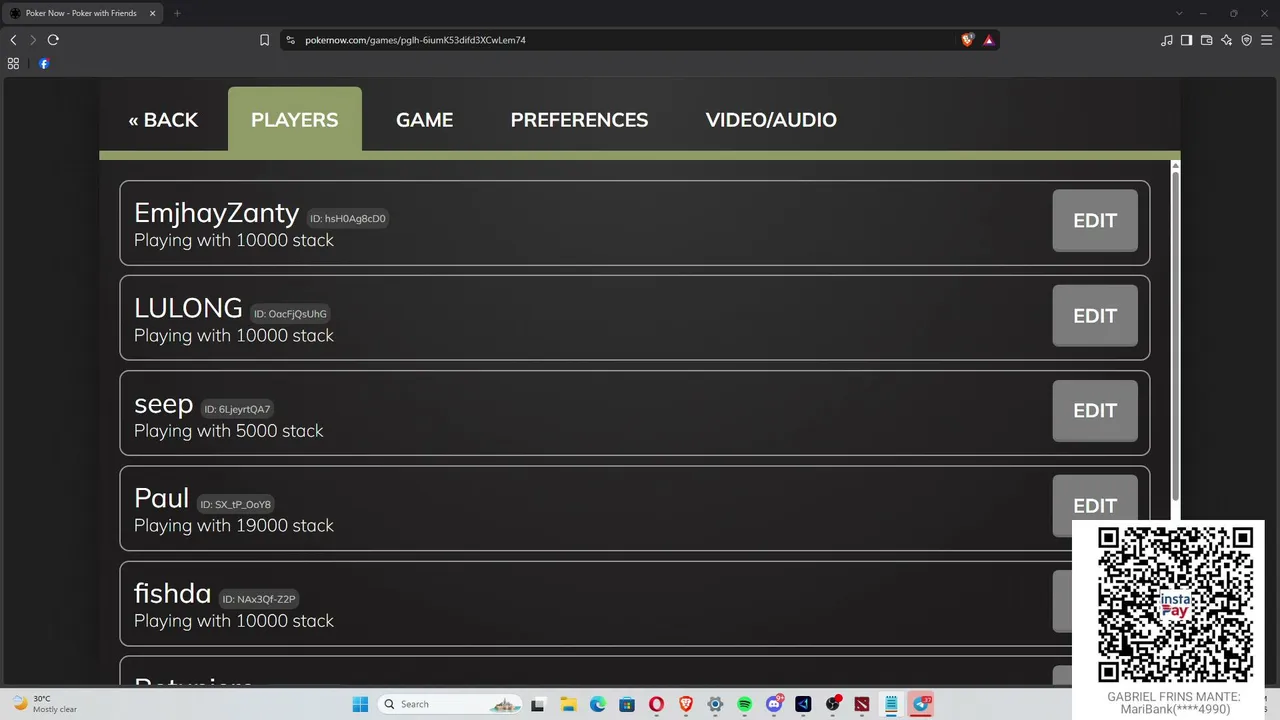Edit player LULONG
1280x720 pixels.
pos(1095,316)
